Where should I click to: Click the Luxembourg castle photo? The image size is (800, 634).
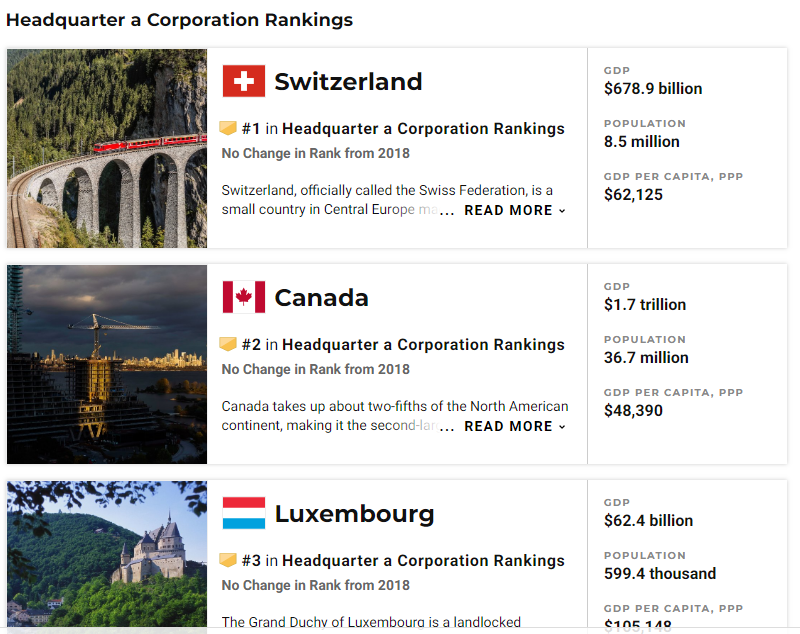tap(107, 555)
